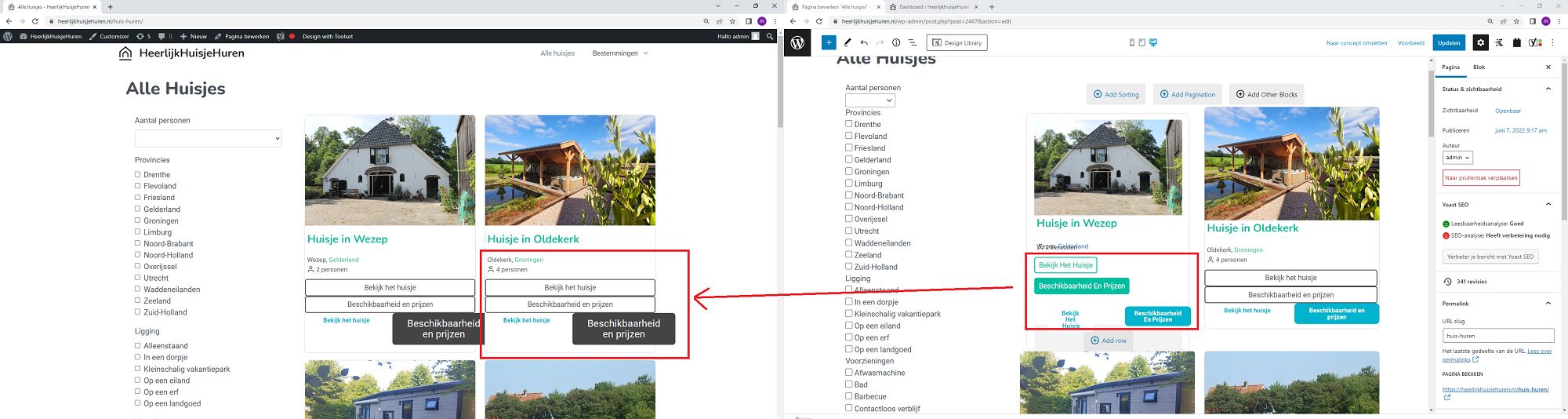Open comments bubble in admin bar
The width and height of the screenshot is (1568, 419).
coord(165,36)
